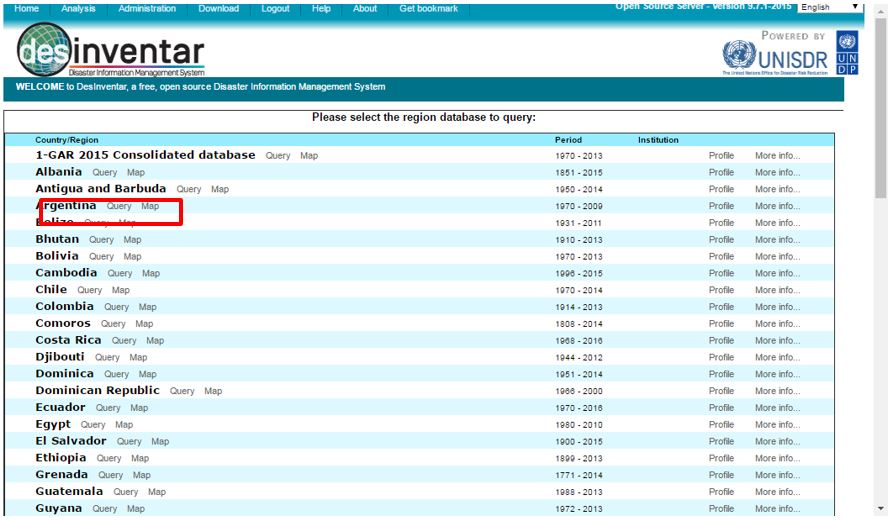
Task: Open the About menu item
Action: (x=365, y=9)
